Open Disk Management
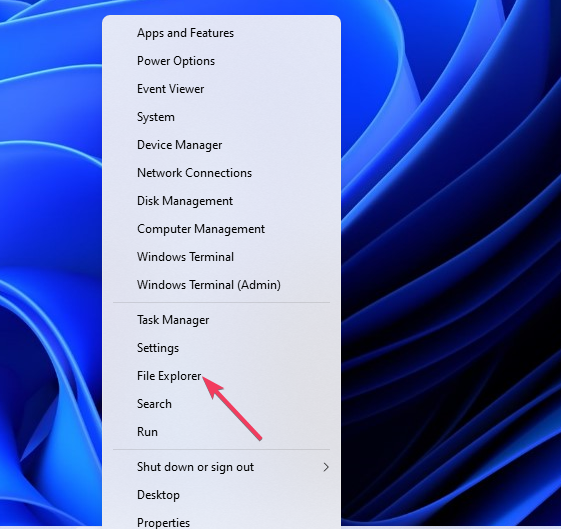Viewport: 561px width, 529px height. pyautogui.click(x=185, y=201)
